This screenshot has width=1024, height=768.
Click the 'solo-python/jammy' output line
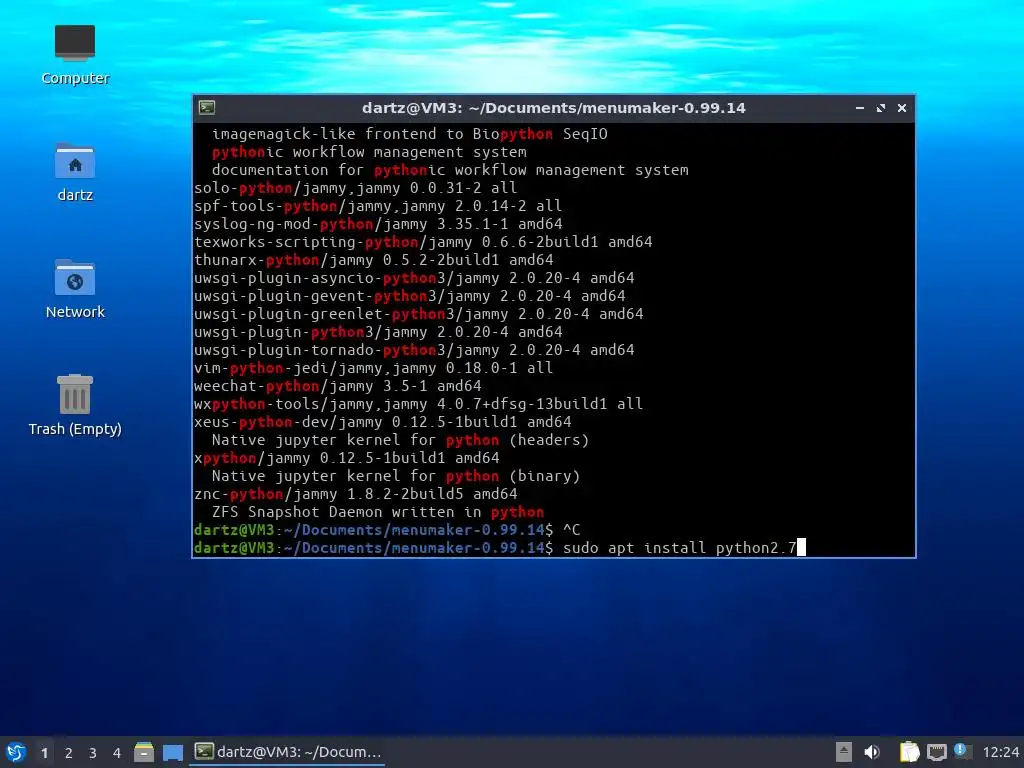coord(355,188)
